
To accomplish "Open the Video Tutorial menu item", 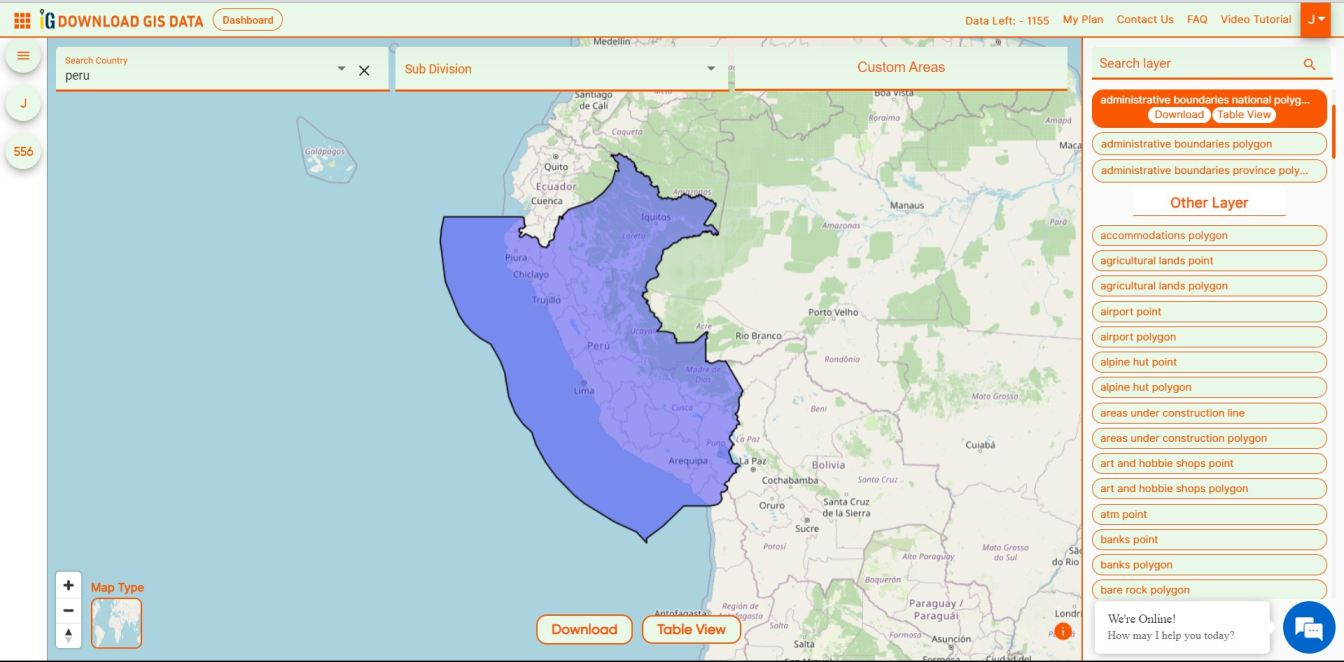I will (1256, 19).
